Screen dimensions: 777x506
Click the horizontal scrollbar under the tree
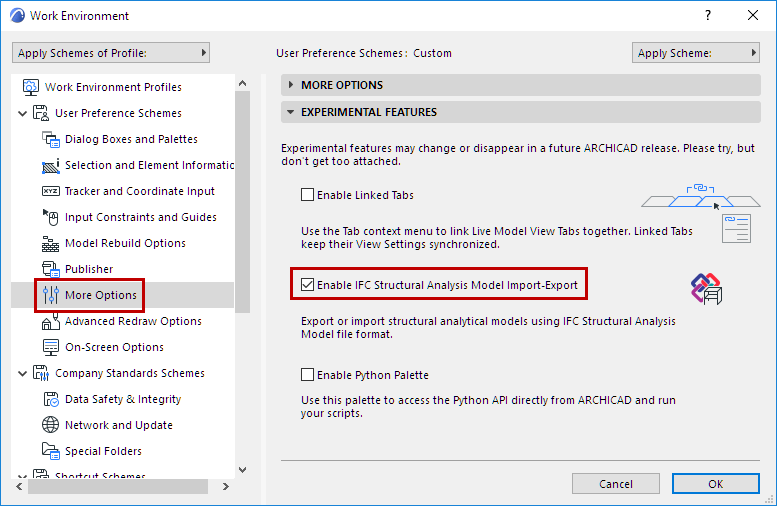[120, 485]
